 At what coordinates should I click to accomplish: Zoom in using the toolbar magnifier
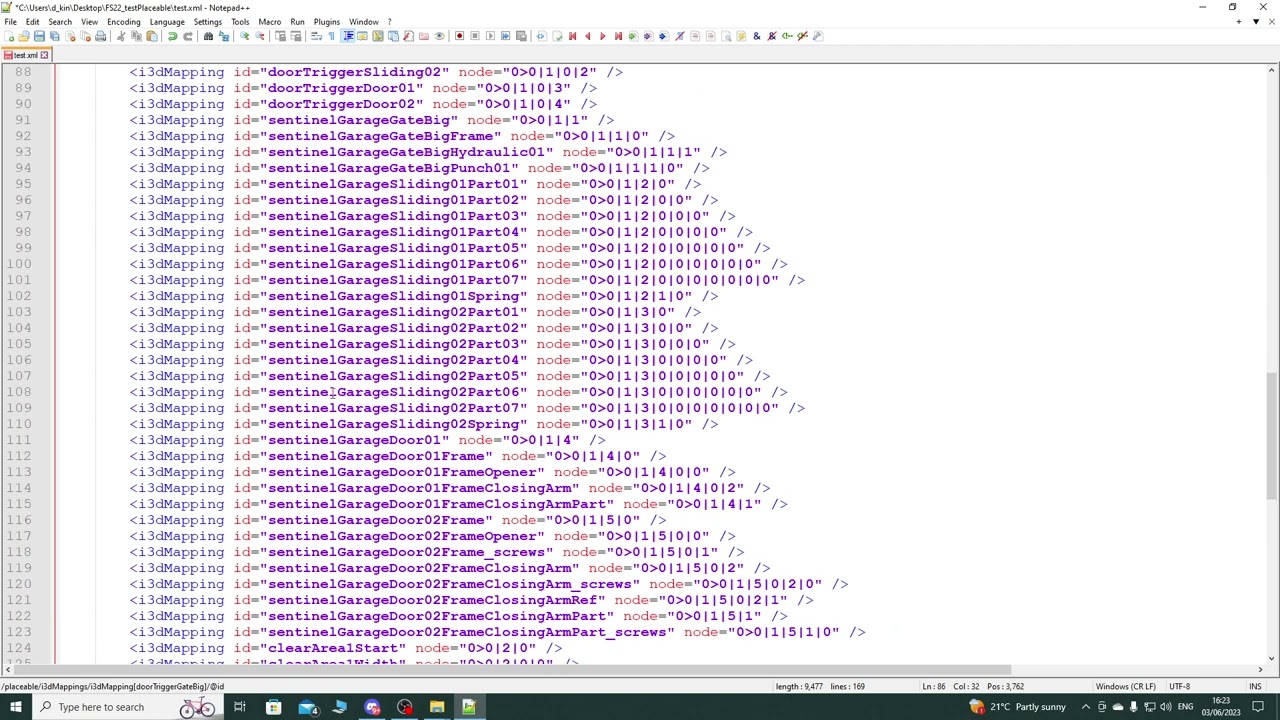(244, 36)
